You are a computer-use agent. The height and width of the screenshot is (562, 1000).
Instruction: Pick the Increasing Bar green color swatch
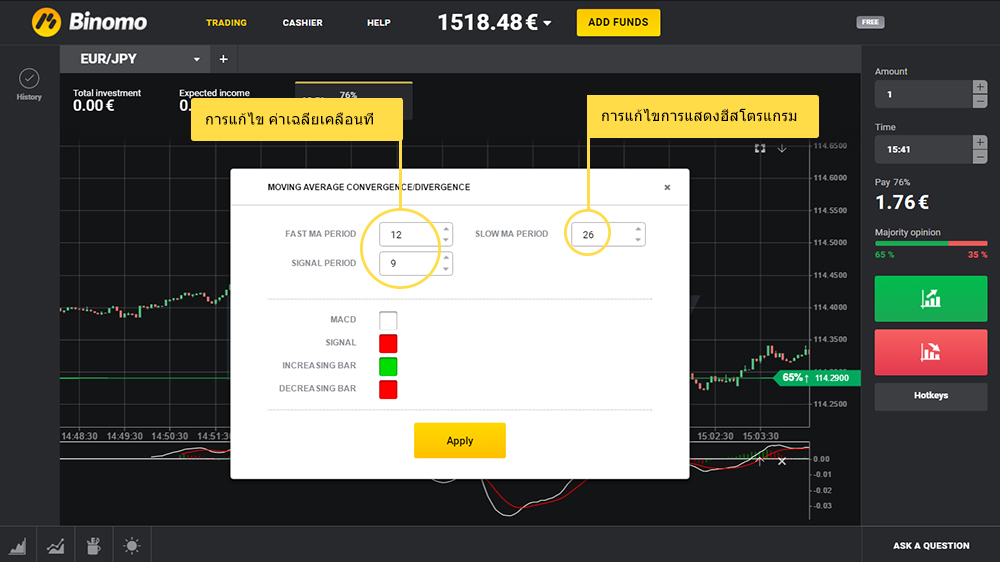(388, 366)
